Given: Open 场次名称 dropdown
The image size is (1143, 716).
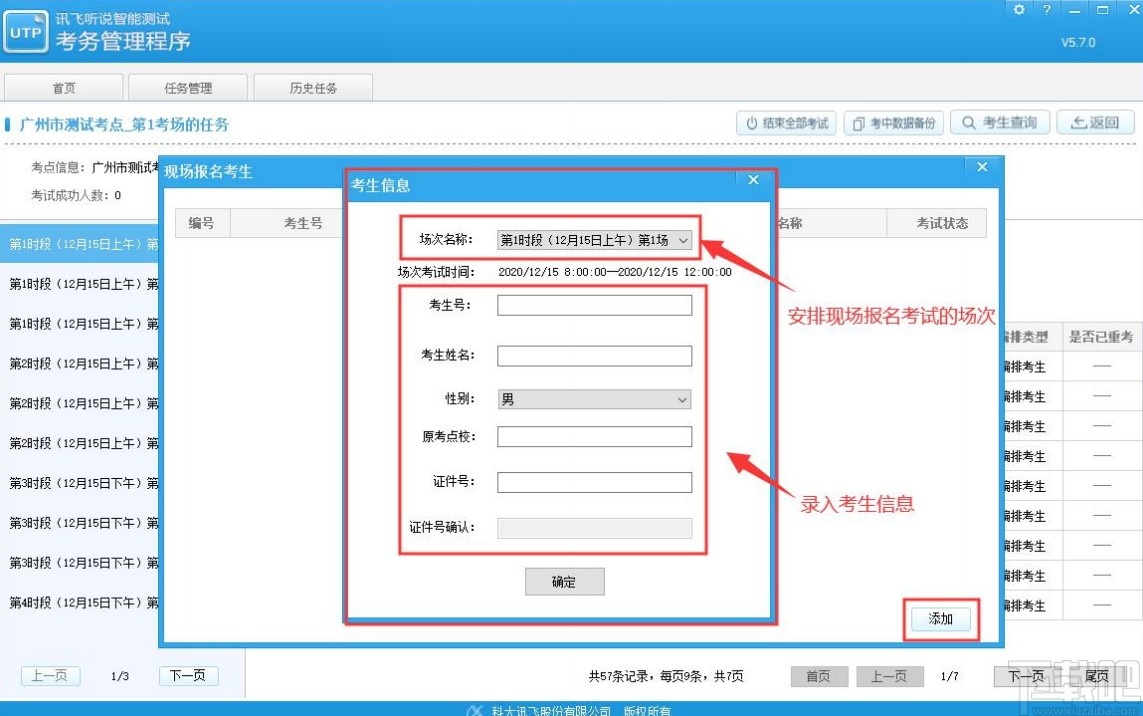Looking at the screenshot, I should 594,240.
